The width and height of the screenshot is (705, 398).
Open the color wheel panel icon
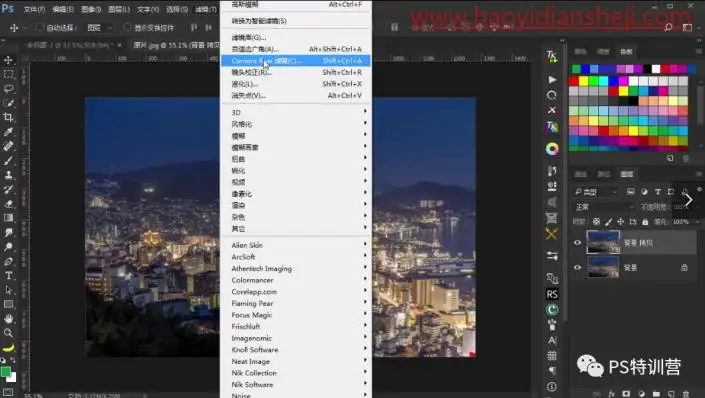pyautogui.click(x=552, y=149)
